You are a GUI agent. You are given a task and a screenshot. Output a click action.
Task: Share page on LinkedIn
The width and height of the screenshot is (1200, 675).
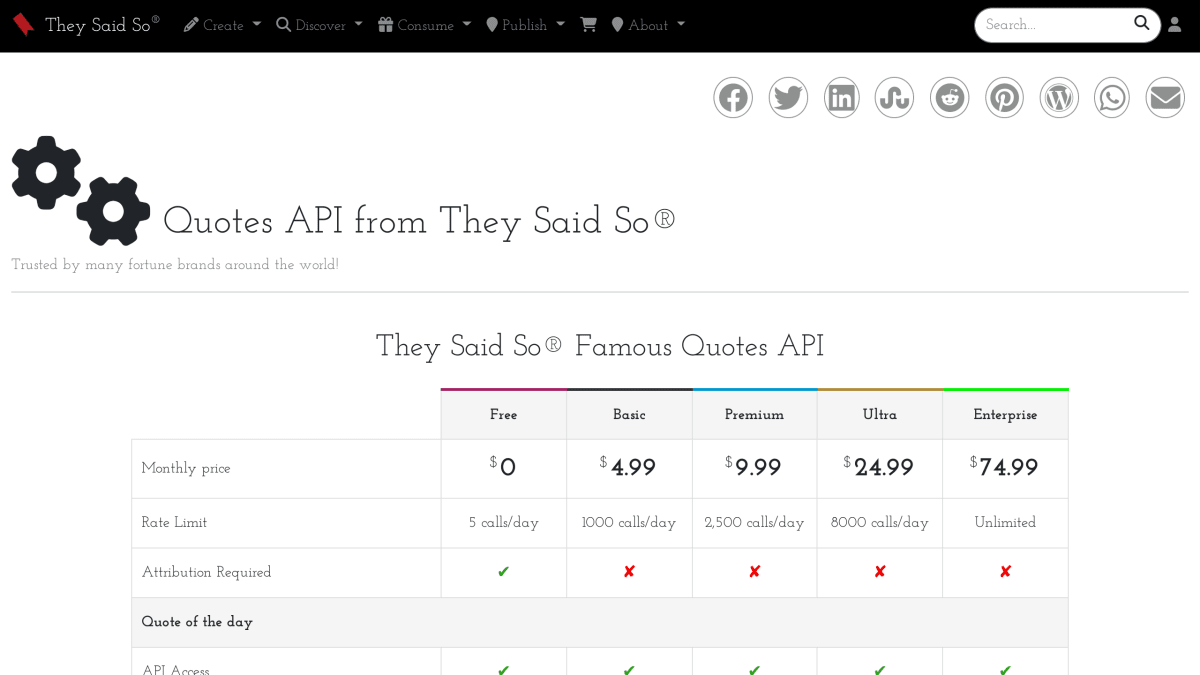[842, 98]
